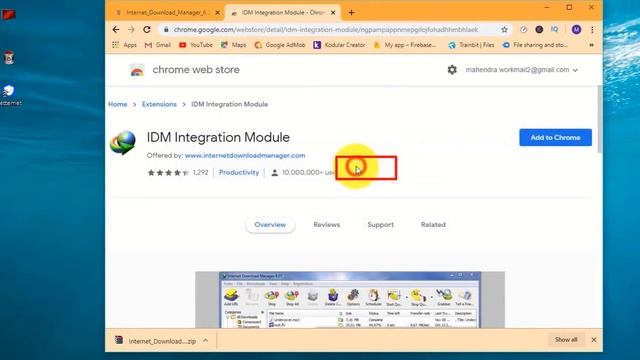
Task: Click the dark round extension icon
Action: coord(539,29)
